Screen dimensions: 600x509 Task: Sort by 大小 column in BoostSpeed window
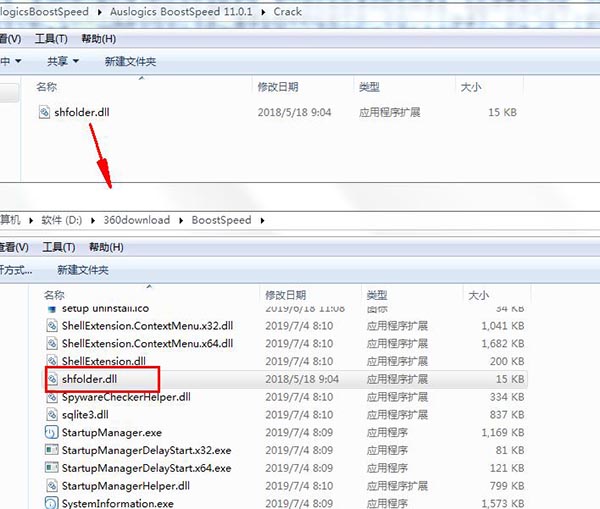[x=479, y=295]
